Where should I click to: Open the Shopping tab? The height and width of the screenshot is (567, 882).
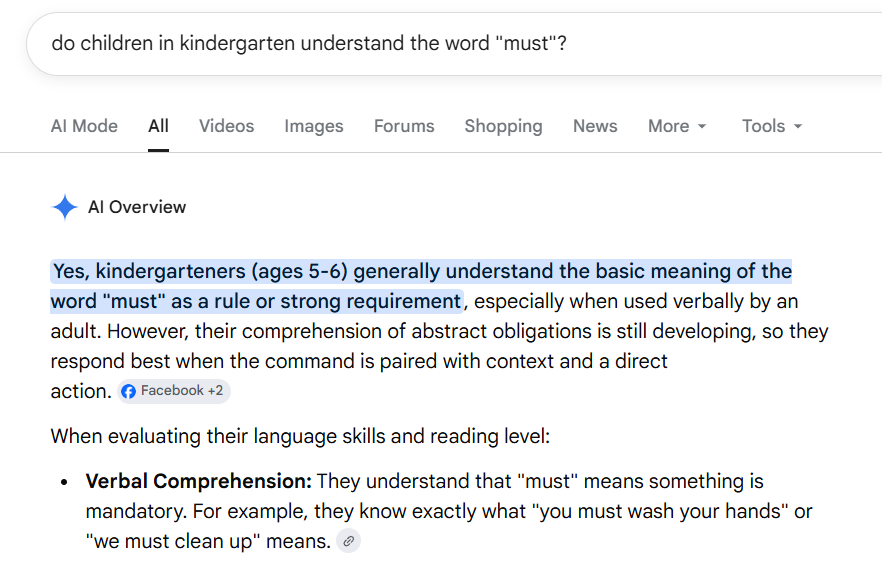coord(503,126)
